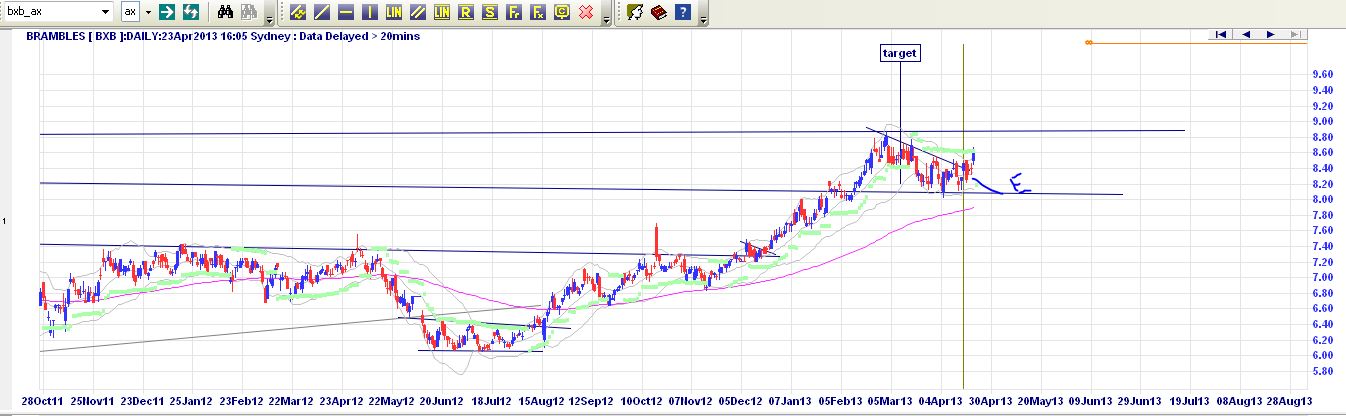Select the horizontal line drawing tool
This screenshot has height=416, width=1346.
(x=345, y=12)
